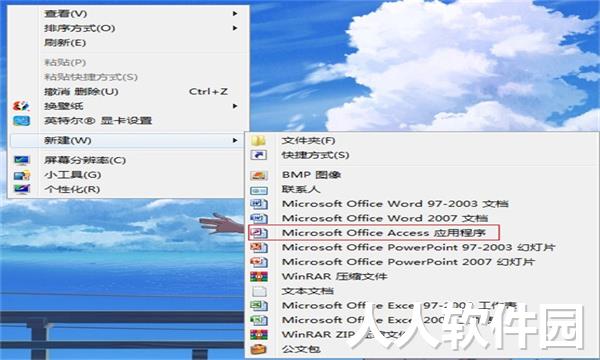Click the Access icon in highlighted row
600x360 pixels.
tap(258, 233)
